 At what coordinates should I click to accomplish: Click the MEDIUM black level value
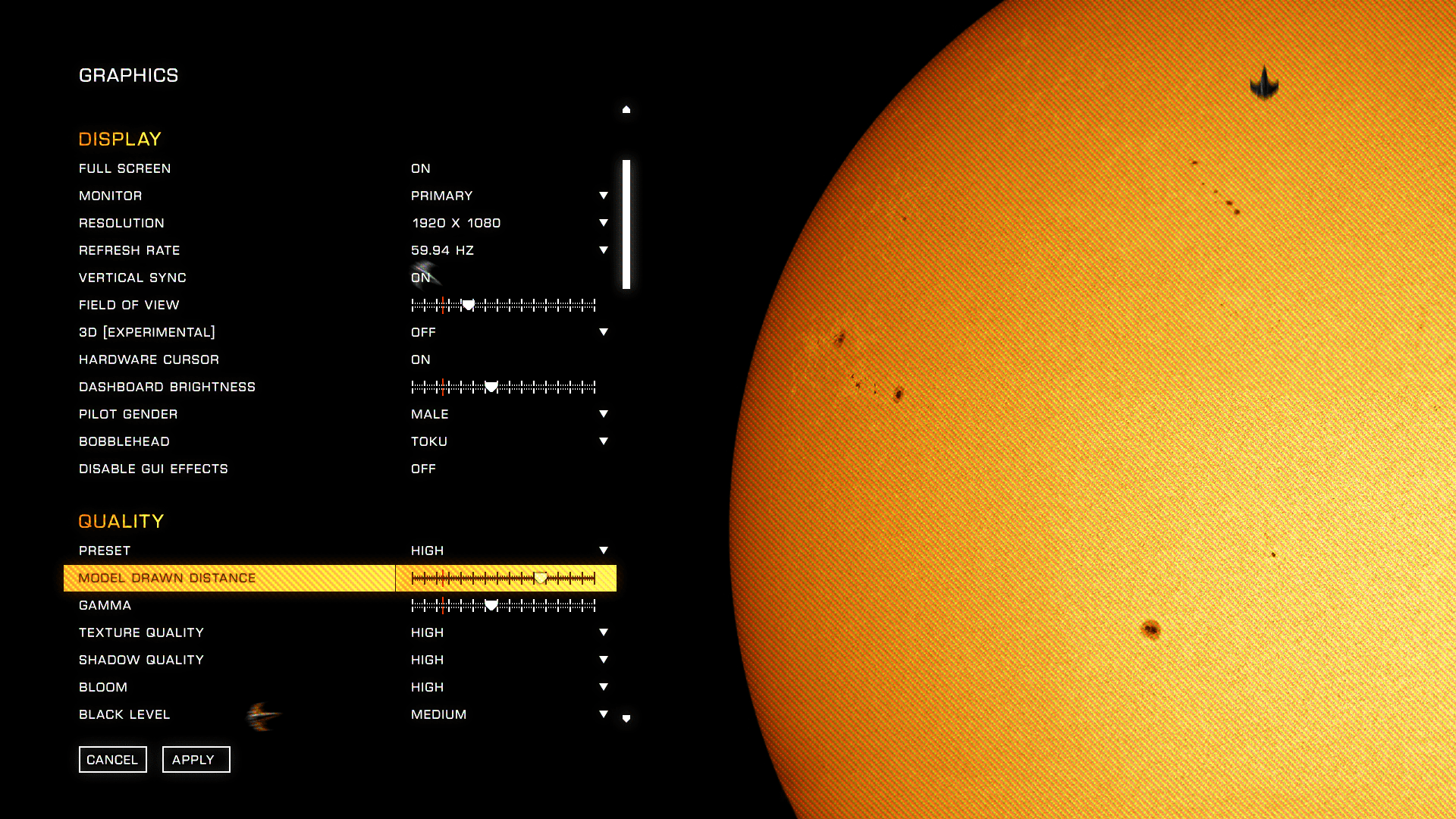439,714
